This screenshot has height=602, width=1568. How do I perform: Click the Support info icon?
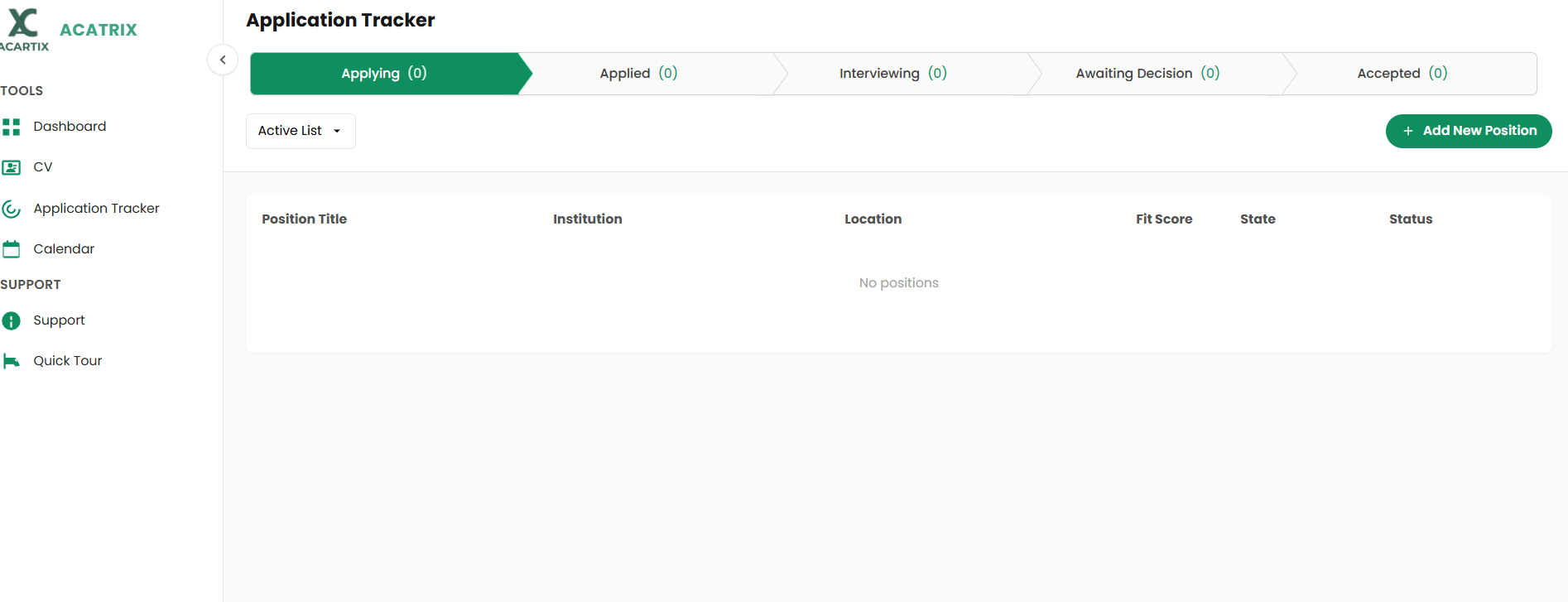[12, 320]
